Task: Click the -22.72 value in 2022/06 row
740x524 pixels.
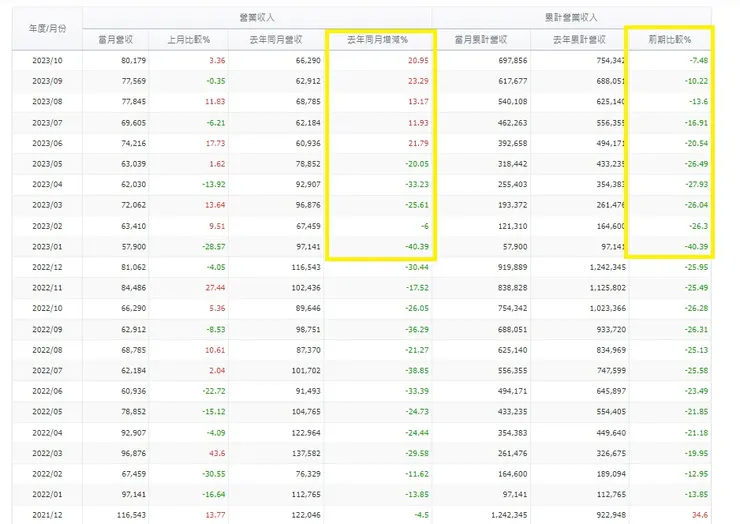Action: [x=214, y=391]
